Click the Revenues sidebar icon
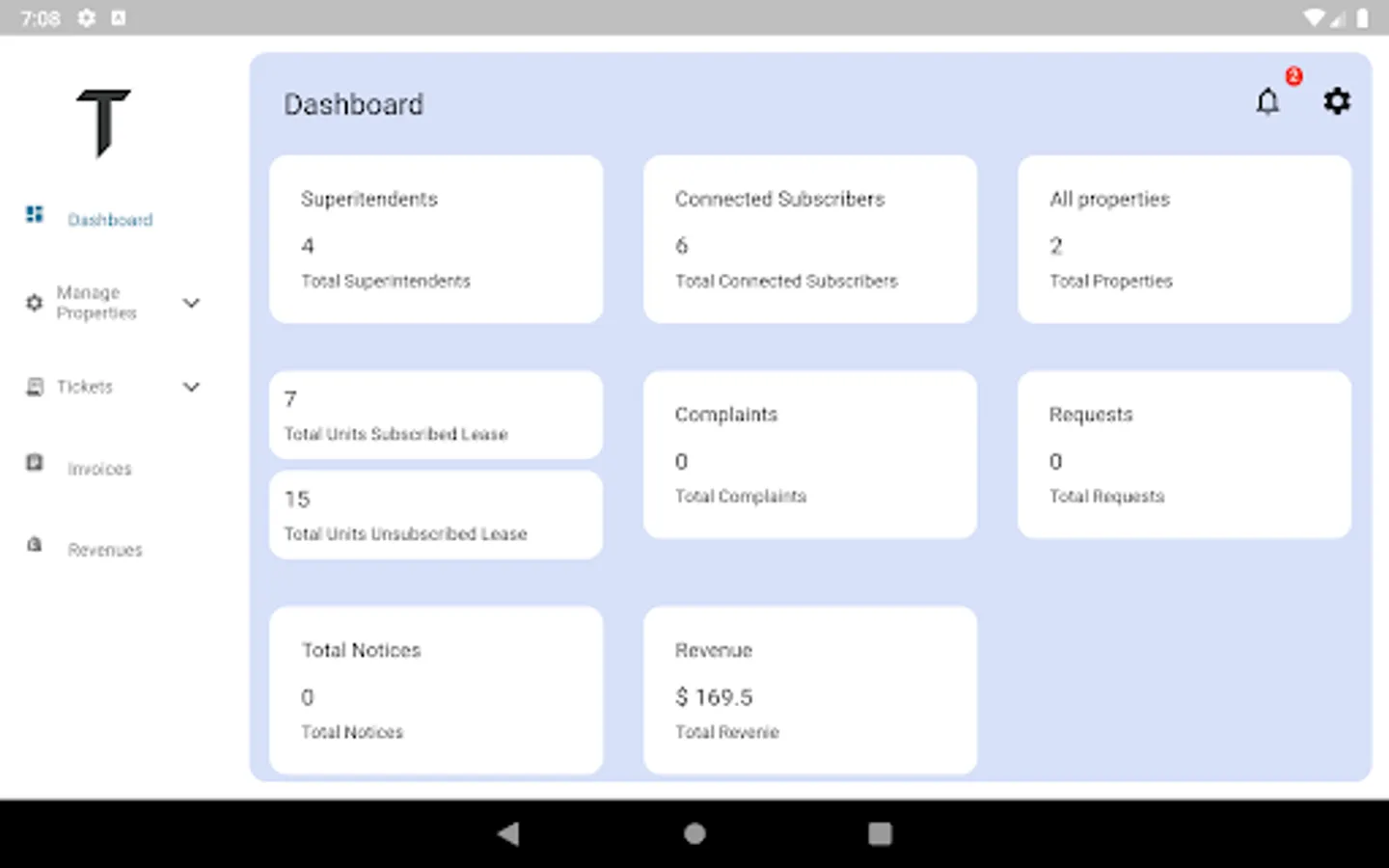 coord(35,544)
